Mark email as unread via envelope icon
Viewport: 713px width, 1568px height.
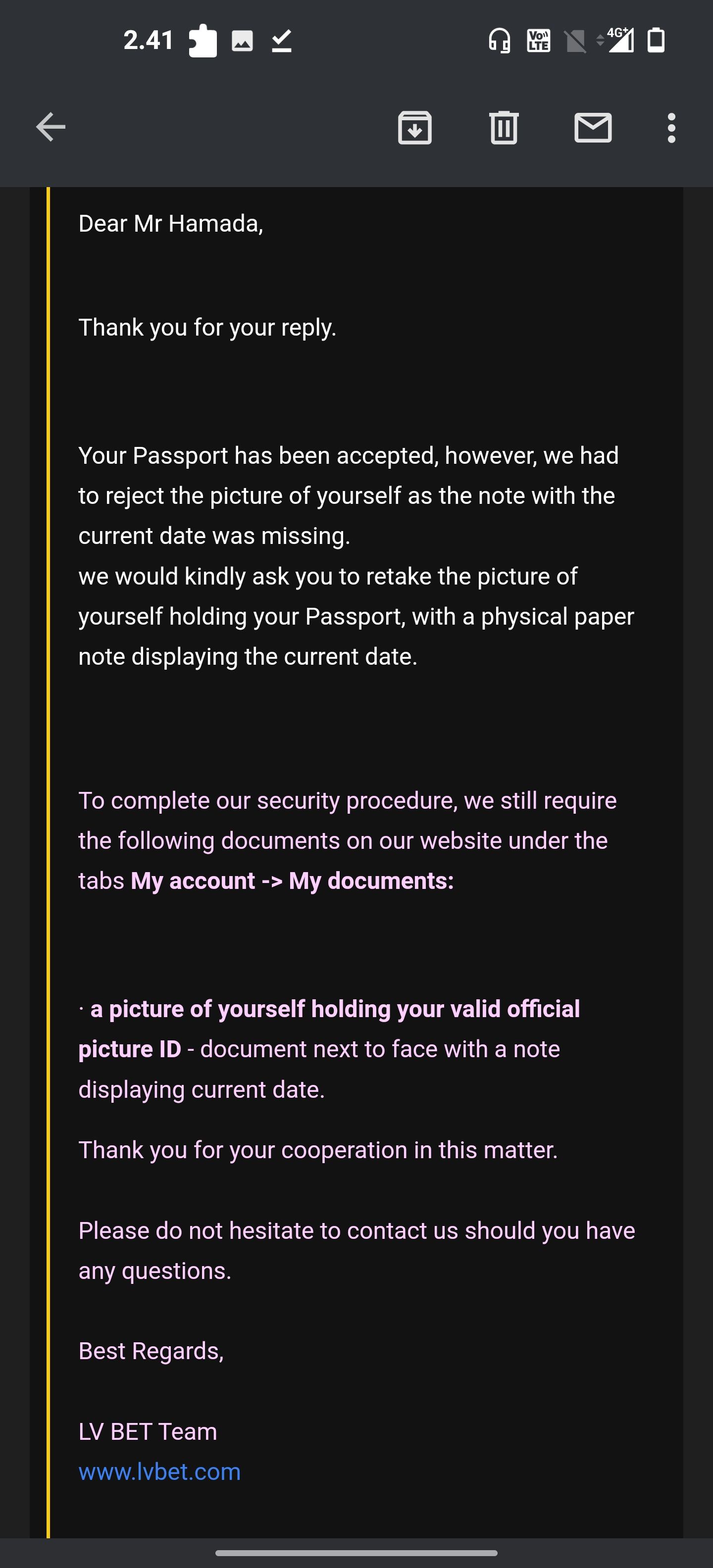click(593, 128)
